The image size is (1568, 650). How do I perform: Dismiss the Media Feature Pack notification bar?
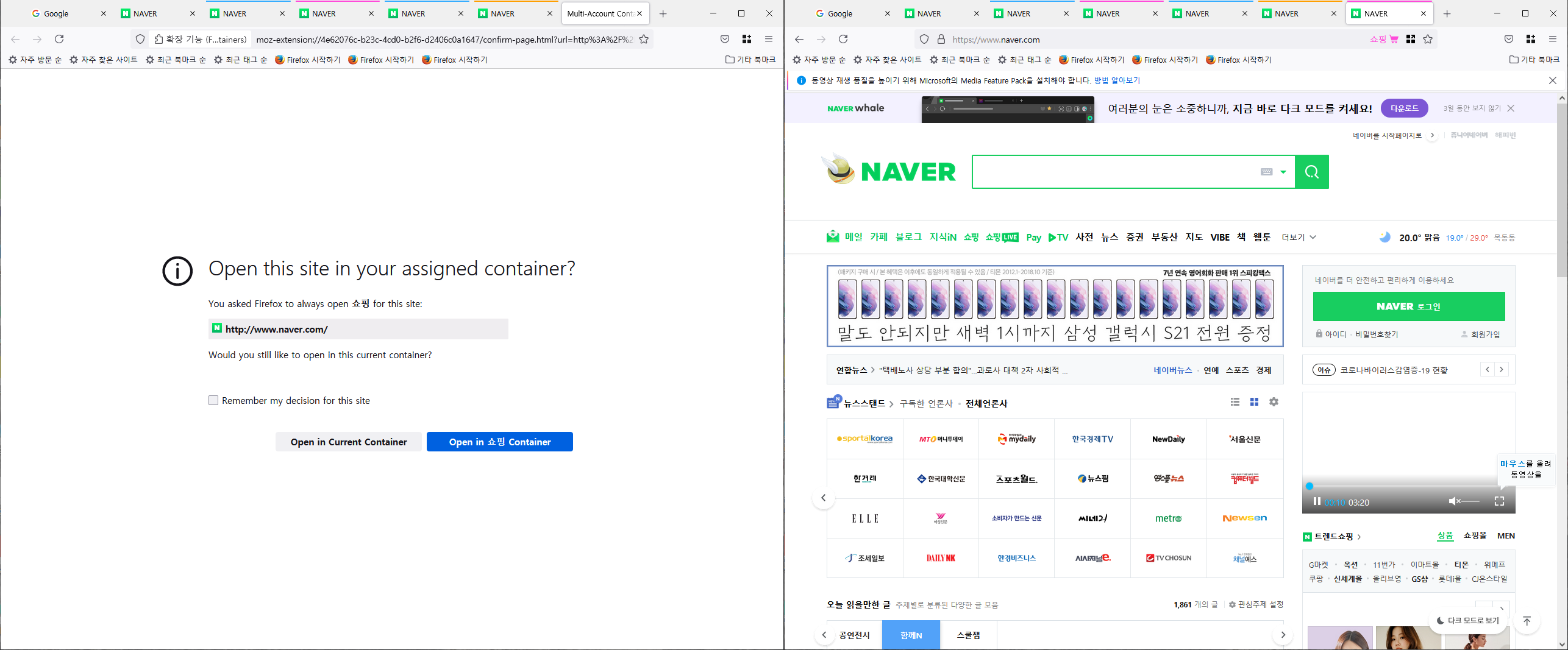pyautogui.click(x=1553, y=80)
